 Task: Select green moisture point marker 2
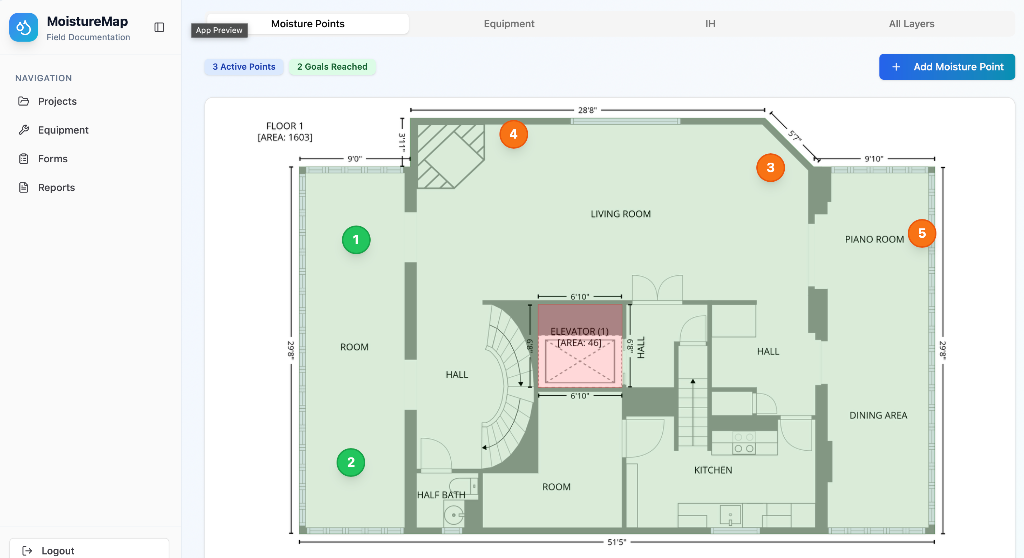[351, 463]
